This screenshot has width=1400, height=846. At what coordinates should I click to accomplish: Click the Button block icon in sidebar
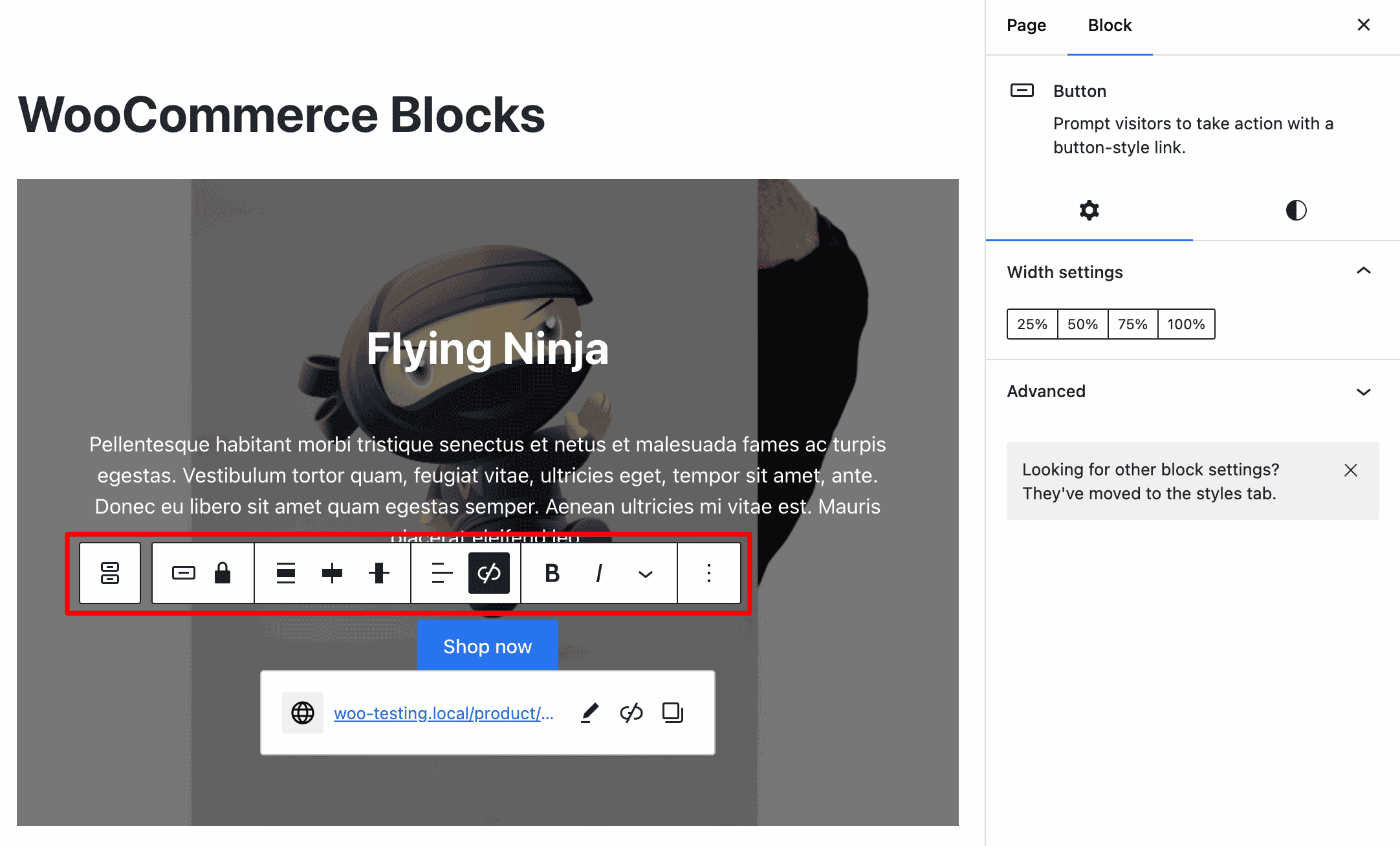(x=1022, y=91)
